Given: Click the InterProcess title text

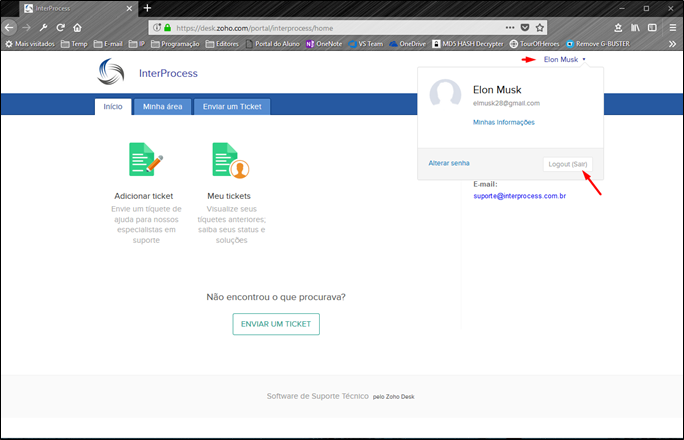Looking at the screenshot, I should coord(168,73).
